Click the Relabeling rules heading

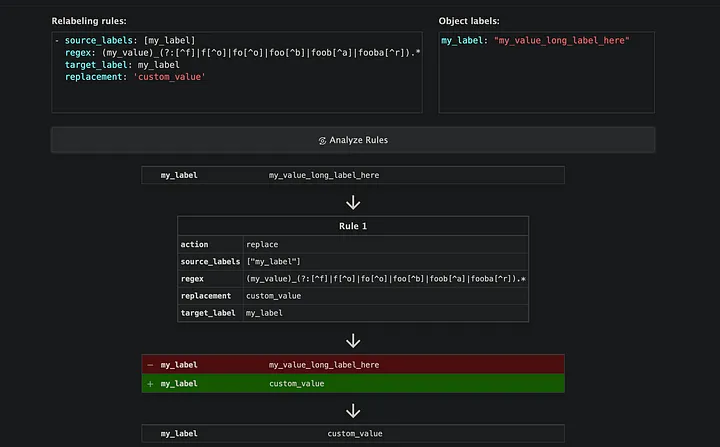89,21
